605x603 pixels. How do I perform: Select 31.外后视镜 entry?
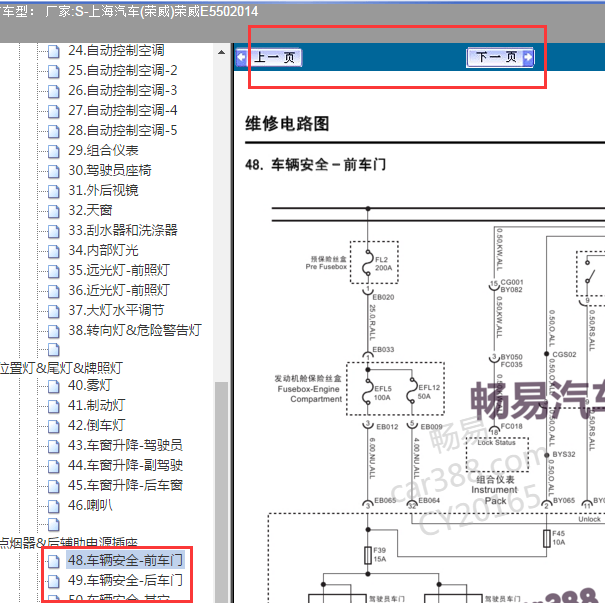click(103, 191)
